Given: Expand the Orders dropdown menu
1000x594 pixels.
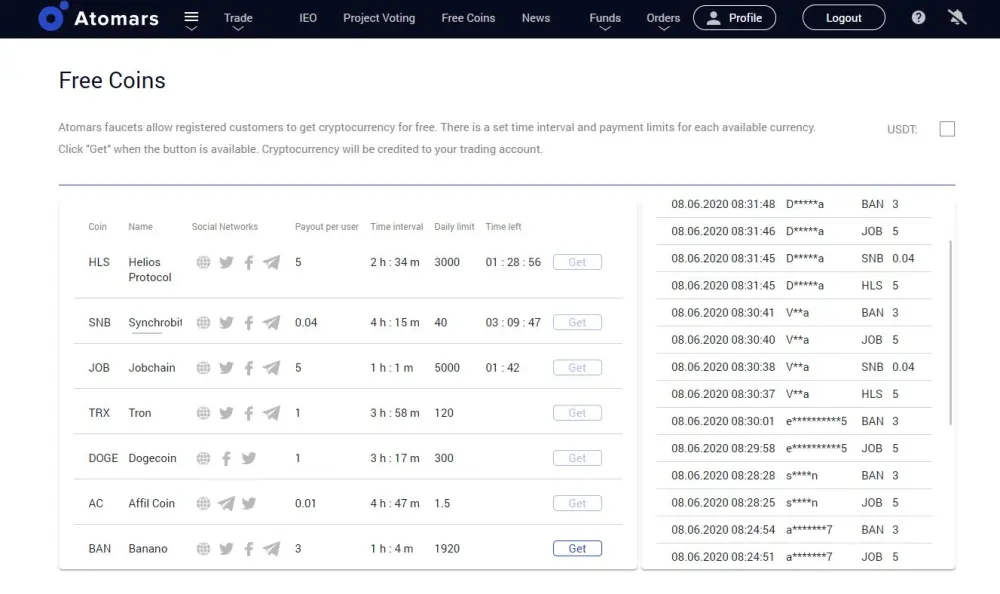Looking at the screenshot, I should pos(663,20).
